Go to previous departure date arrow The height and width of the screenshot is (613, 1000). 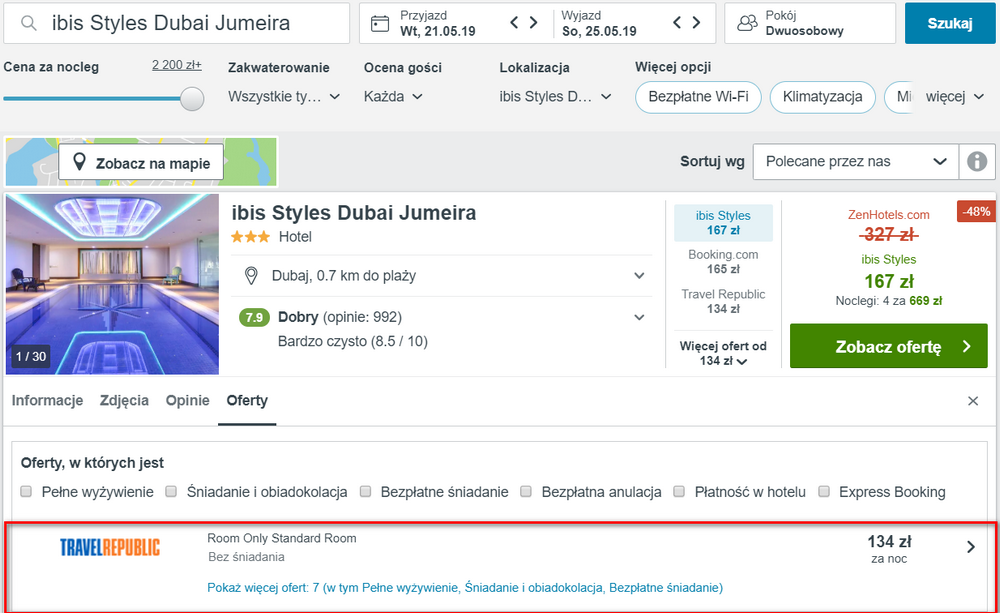[677, 23]
